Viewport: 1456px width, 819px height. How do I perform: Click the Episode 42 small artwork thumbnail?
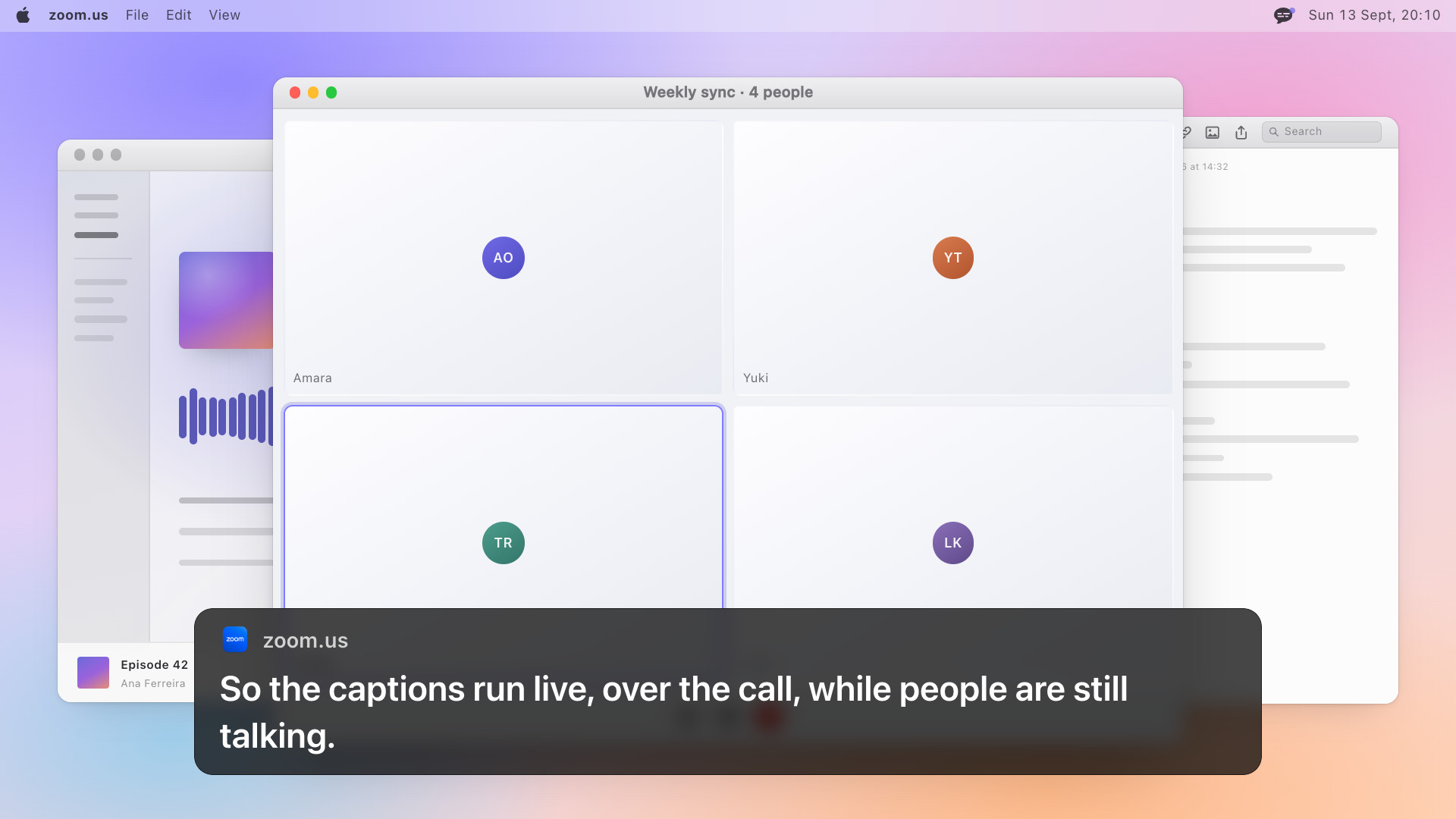click(93, 673)
